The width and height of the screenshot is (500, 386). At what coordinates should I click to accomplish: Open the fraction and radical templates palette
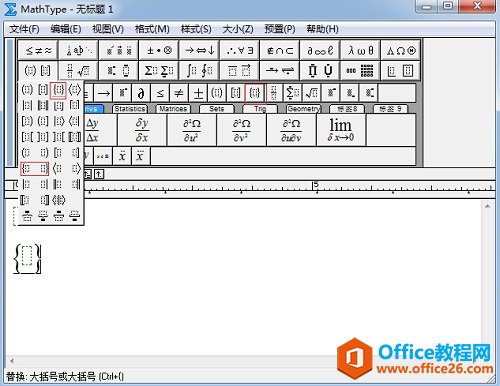(x=78, y=70)
